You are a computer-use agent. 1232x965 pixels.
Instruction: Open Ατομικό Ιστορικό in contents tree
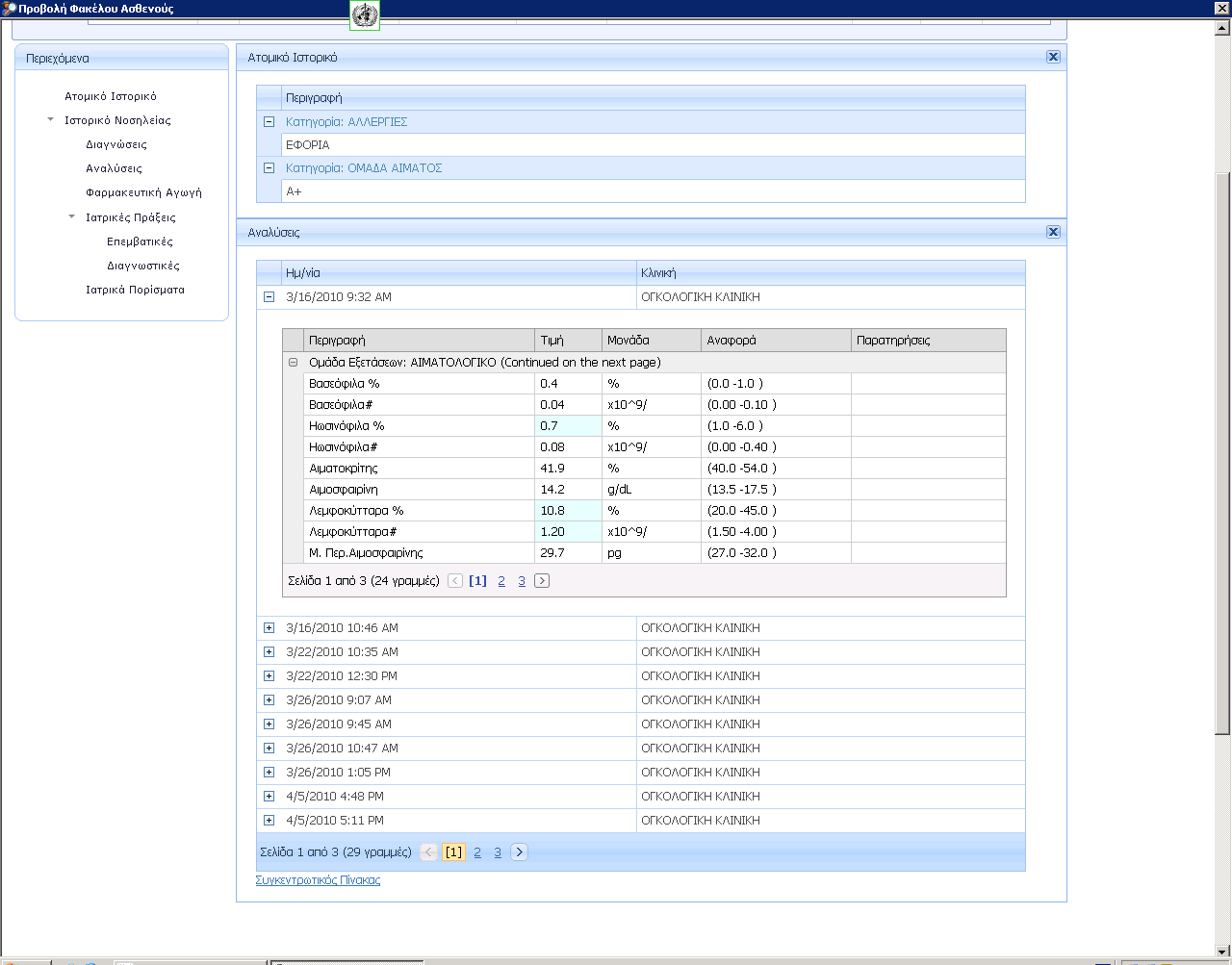(111, 96)
